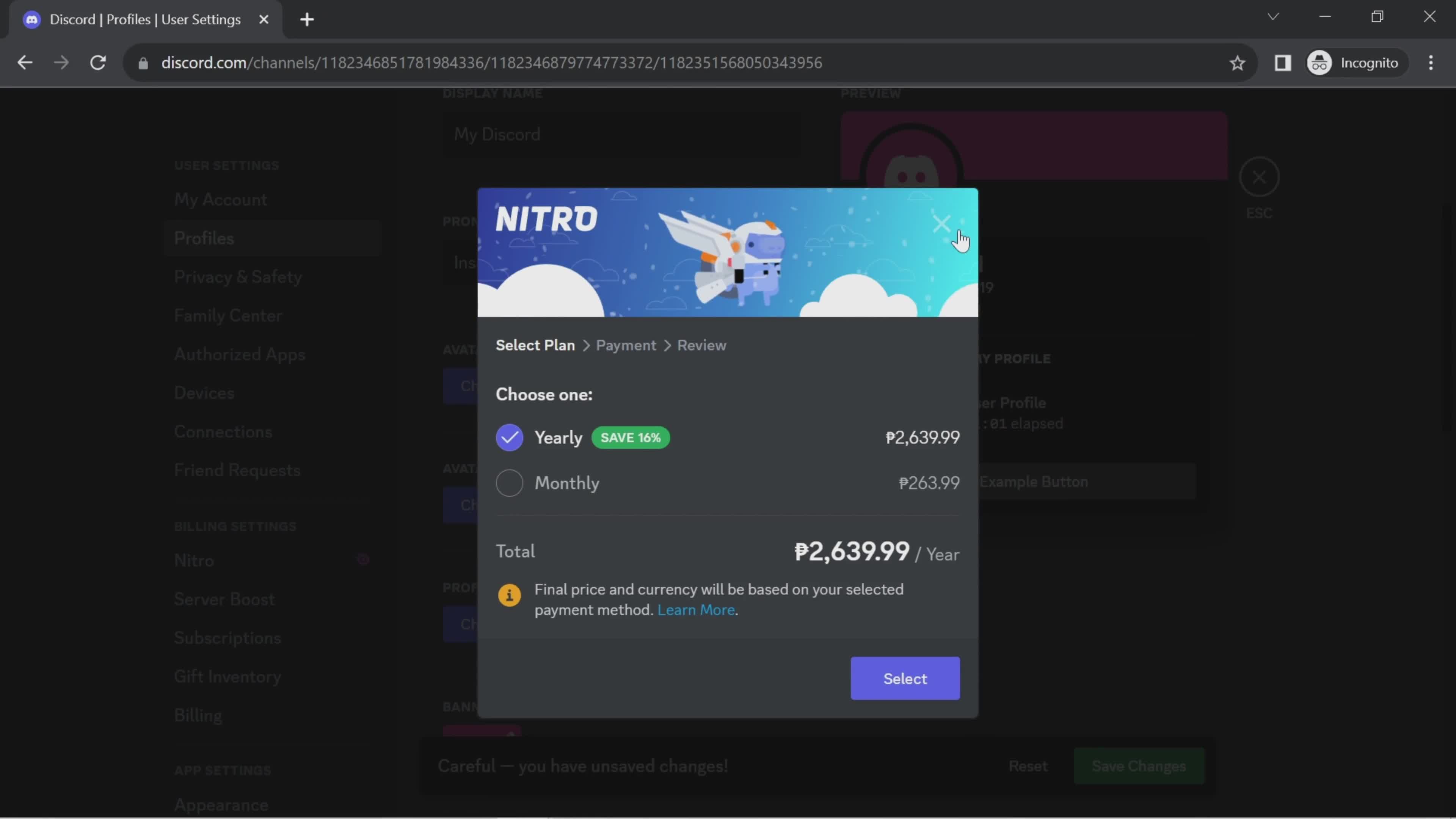
Task: Click the browser extensions icon
Action: point(1283,62)
